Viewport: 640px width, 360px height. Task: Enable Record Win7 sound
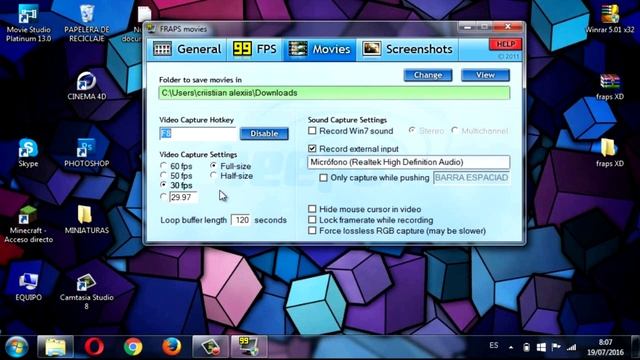[351, 131]
